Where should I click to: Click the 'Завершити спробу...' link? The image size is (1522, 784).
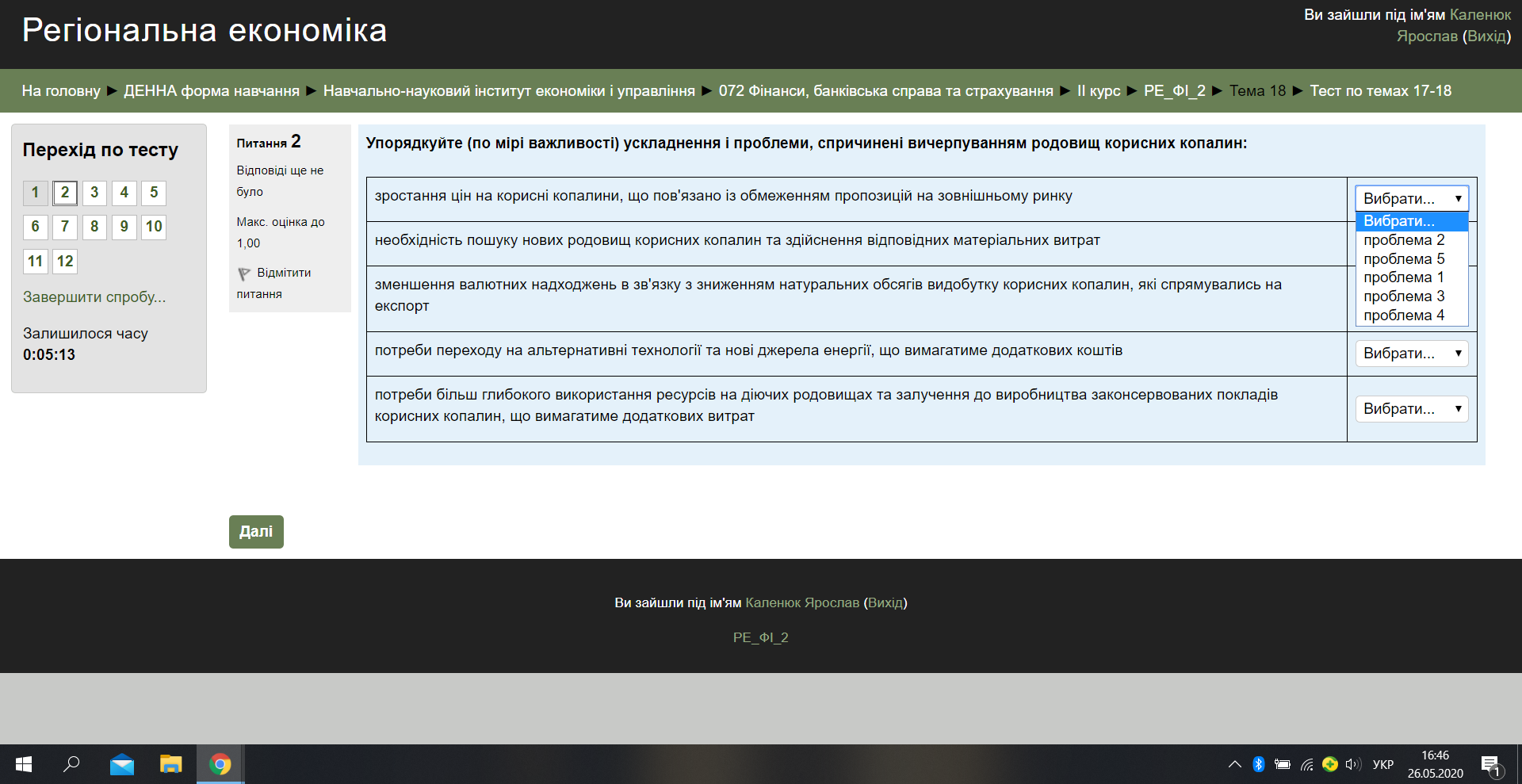[94, 297]
